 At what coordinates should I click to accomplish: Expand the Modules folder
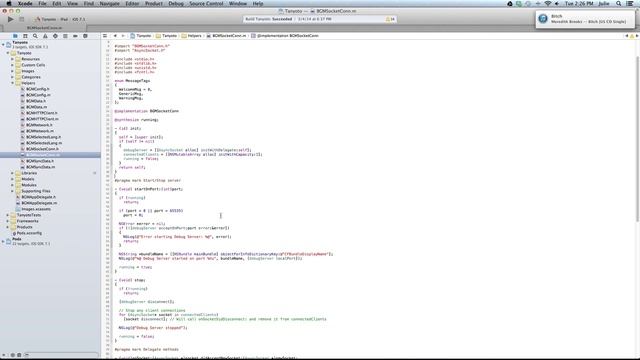[x=13, y=185]
